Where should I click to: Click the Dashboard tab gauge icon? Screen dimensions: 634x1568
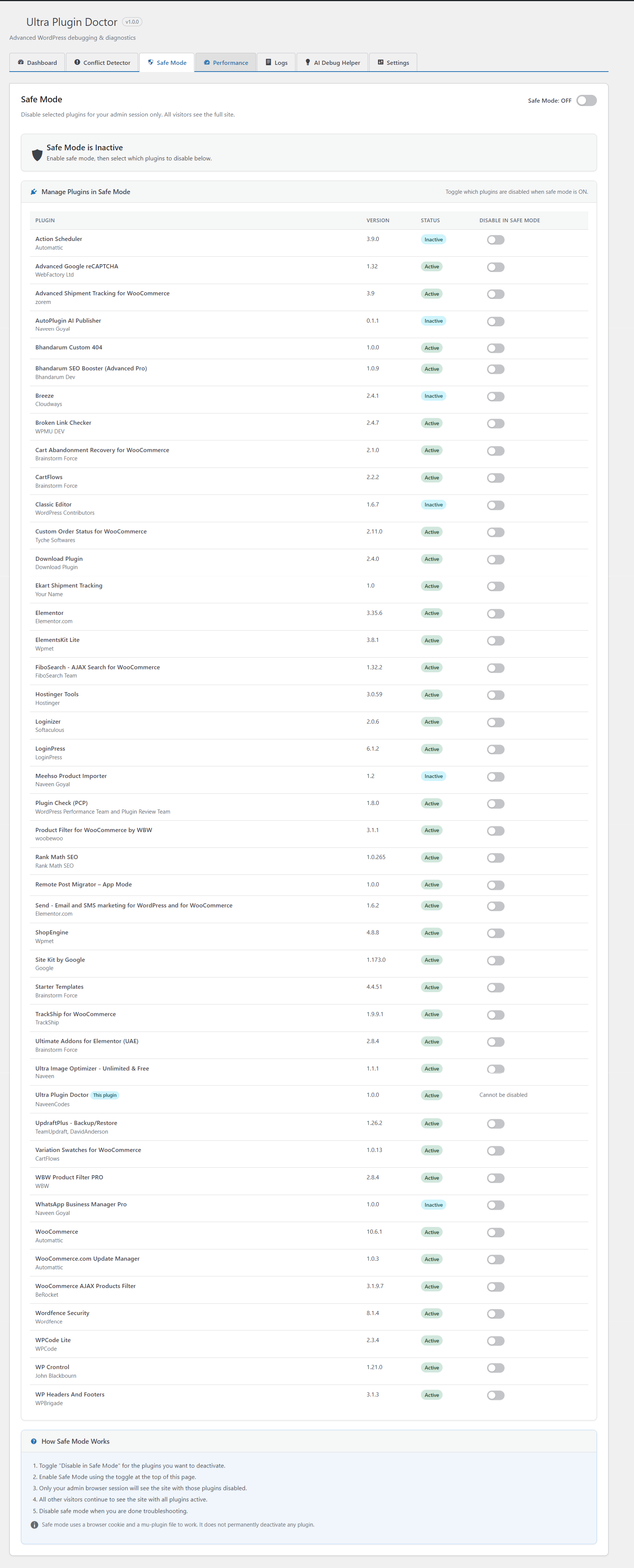coord(21,62)
